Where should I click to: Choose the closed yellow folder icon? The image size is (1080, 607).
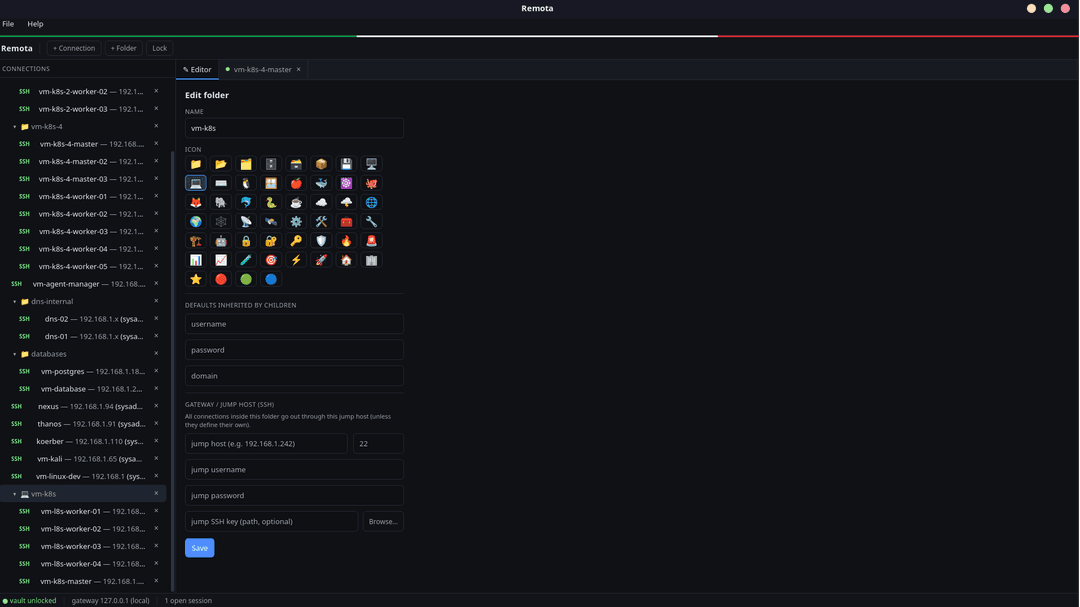point(196,164)
